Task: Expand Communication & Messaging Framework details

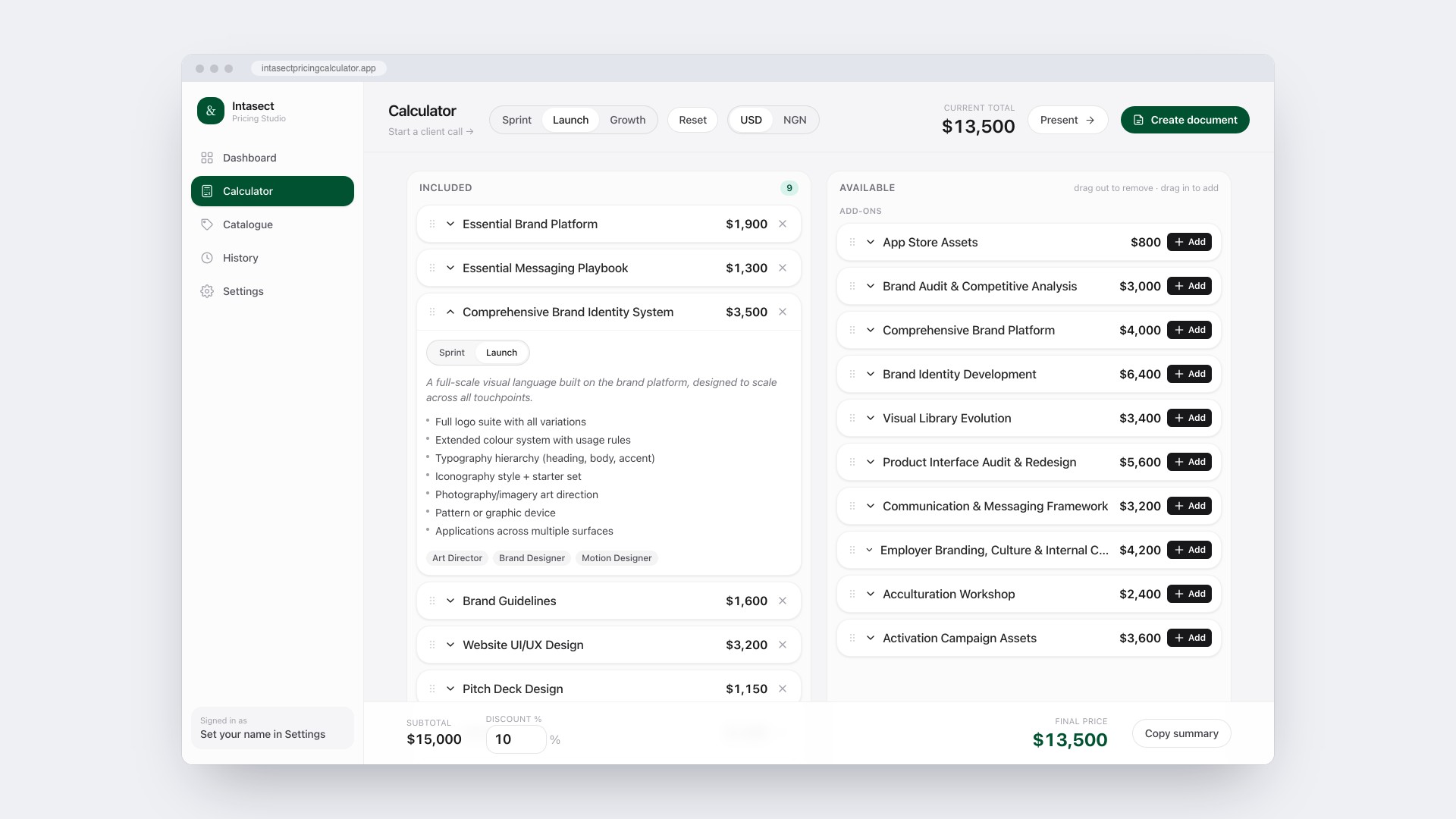Action: [x=871, y=506]
